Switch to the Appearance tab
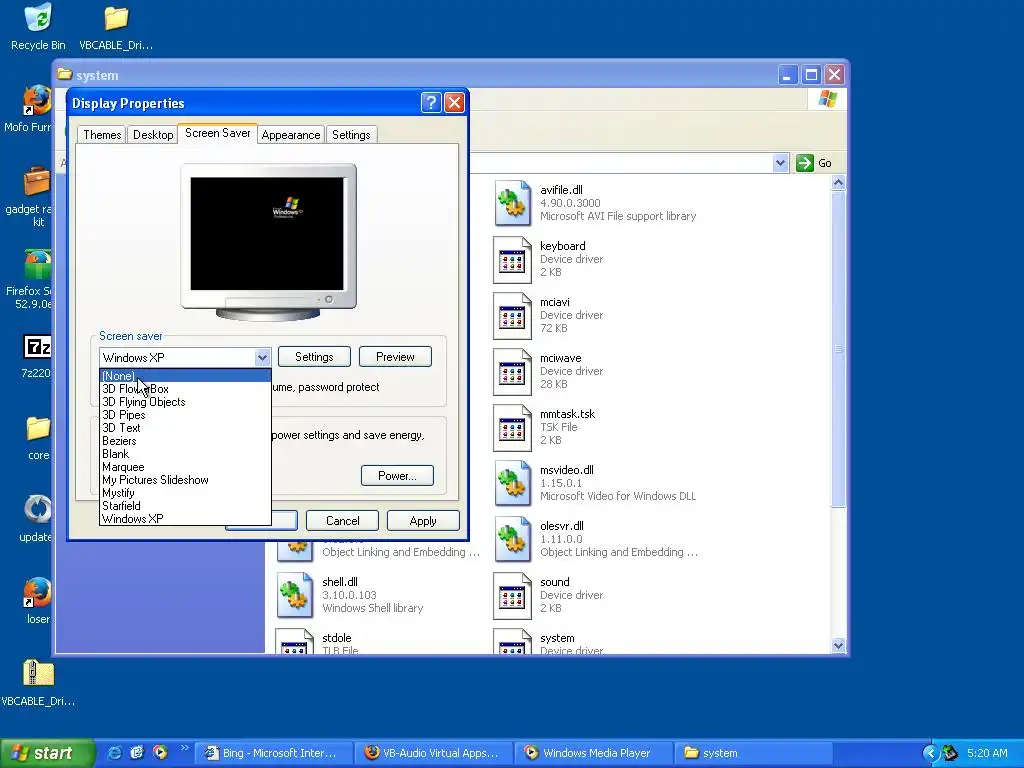1024x768 pixels. (x=291, y=135)
